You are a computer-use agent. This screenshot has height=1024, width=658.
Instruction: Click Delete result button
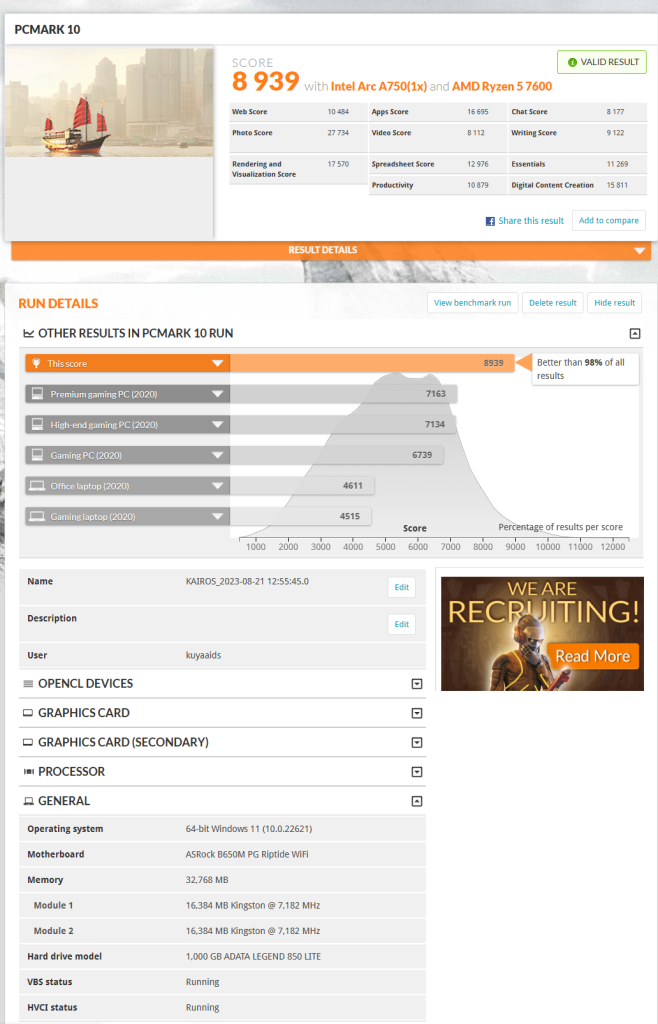(x=552, y=303)
